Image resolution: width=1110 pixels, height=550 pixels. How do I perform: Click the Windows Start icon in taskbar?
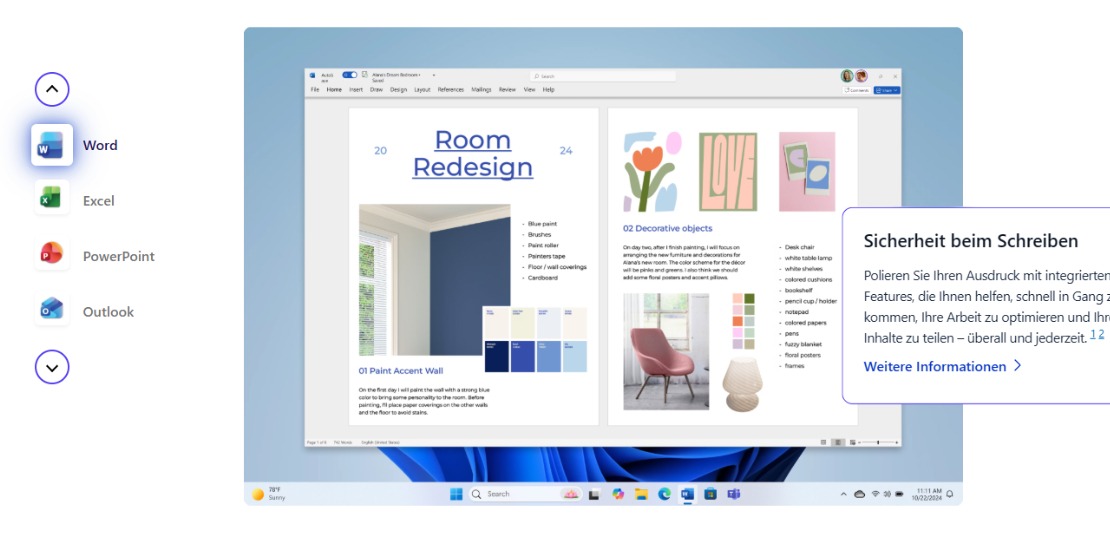(456, 494)
